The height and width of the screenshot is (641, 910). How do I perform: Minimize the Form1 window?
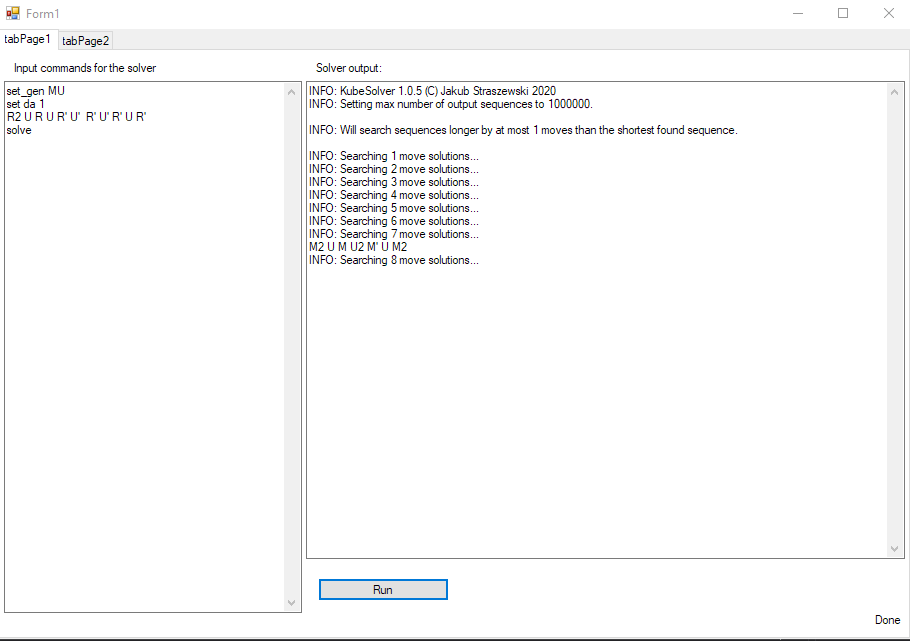click(798, 13)
